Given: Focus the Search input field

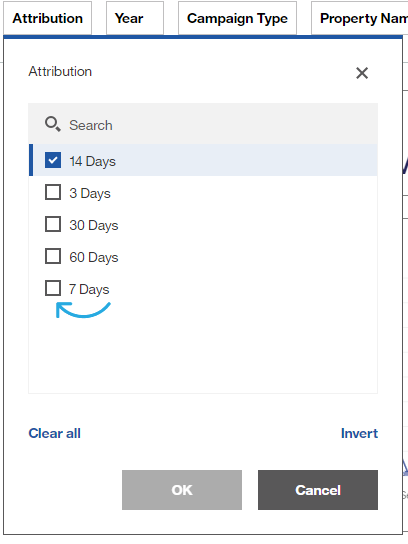Looking at the screenshot, I should click(x=203, y=125).
